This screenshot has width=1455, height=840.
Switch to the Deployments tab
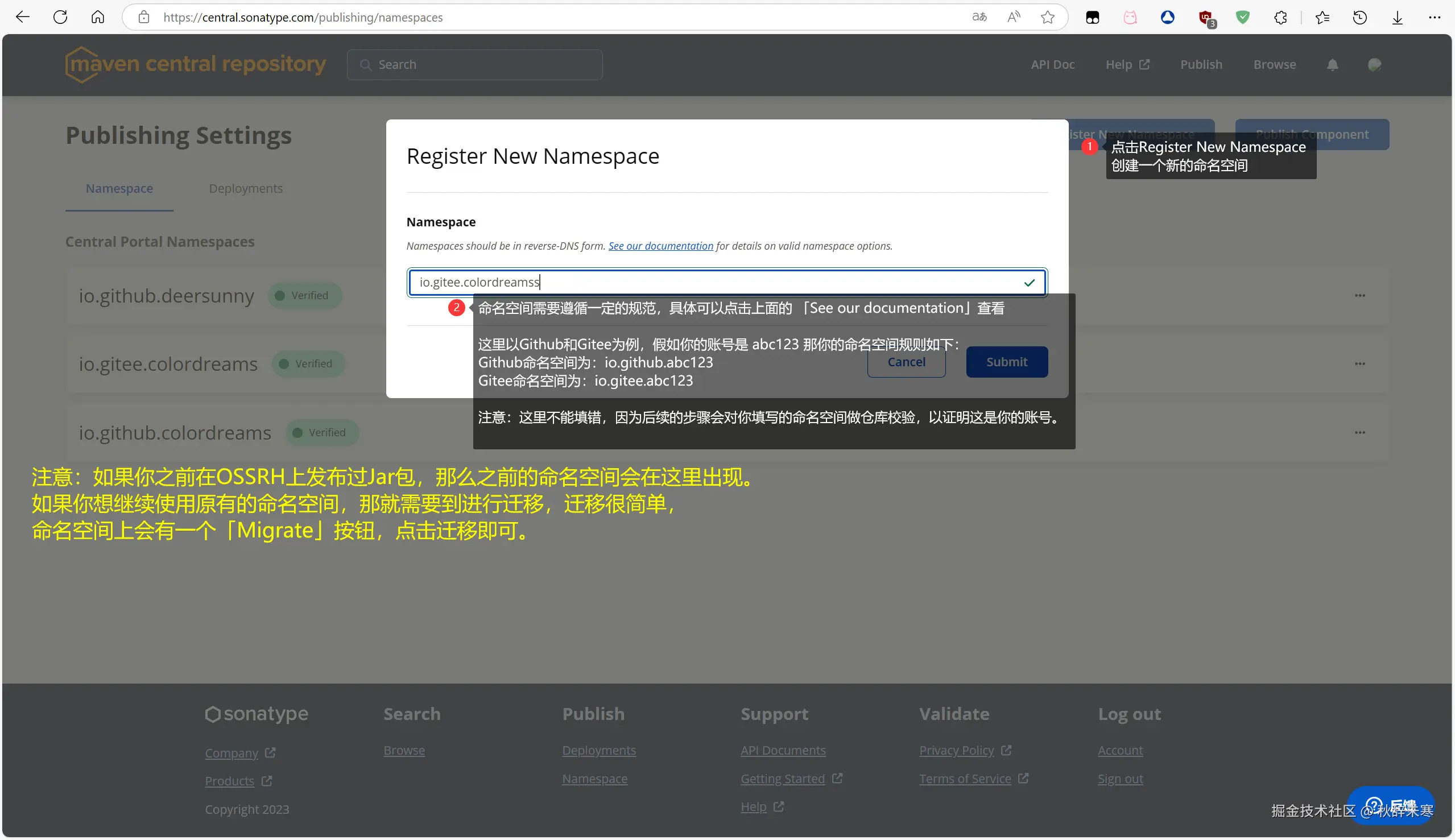click(246, 189)
